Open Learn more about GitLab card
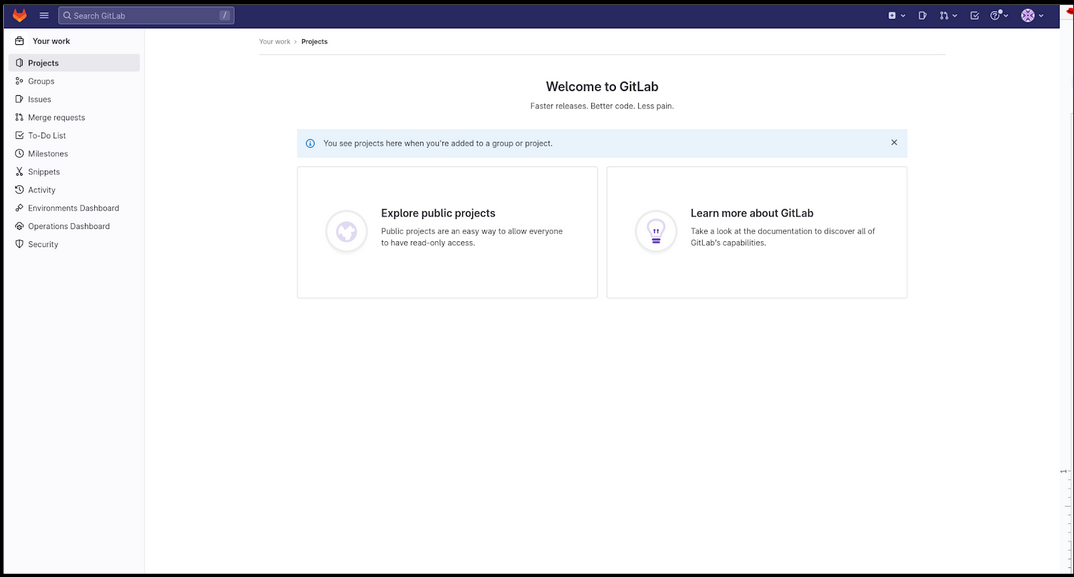 click(x=757, y=232)
